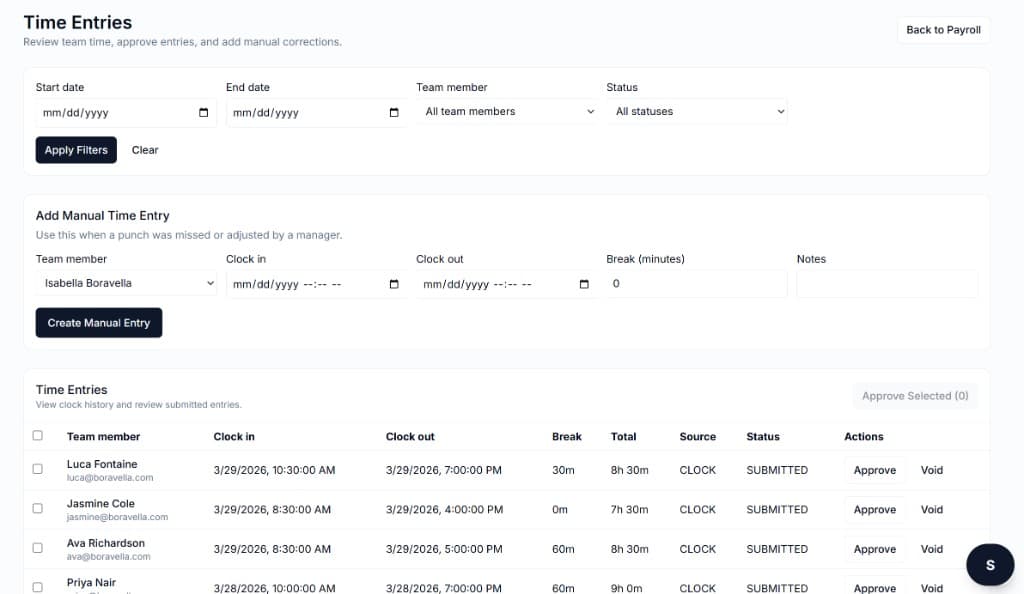Click the circular S profile avatar
Viewport: 1024px width, 594px height.
989,564
